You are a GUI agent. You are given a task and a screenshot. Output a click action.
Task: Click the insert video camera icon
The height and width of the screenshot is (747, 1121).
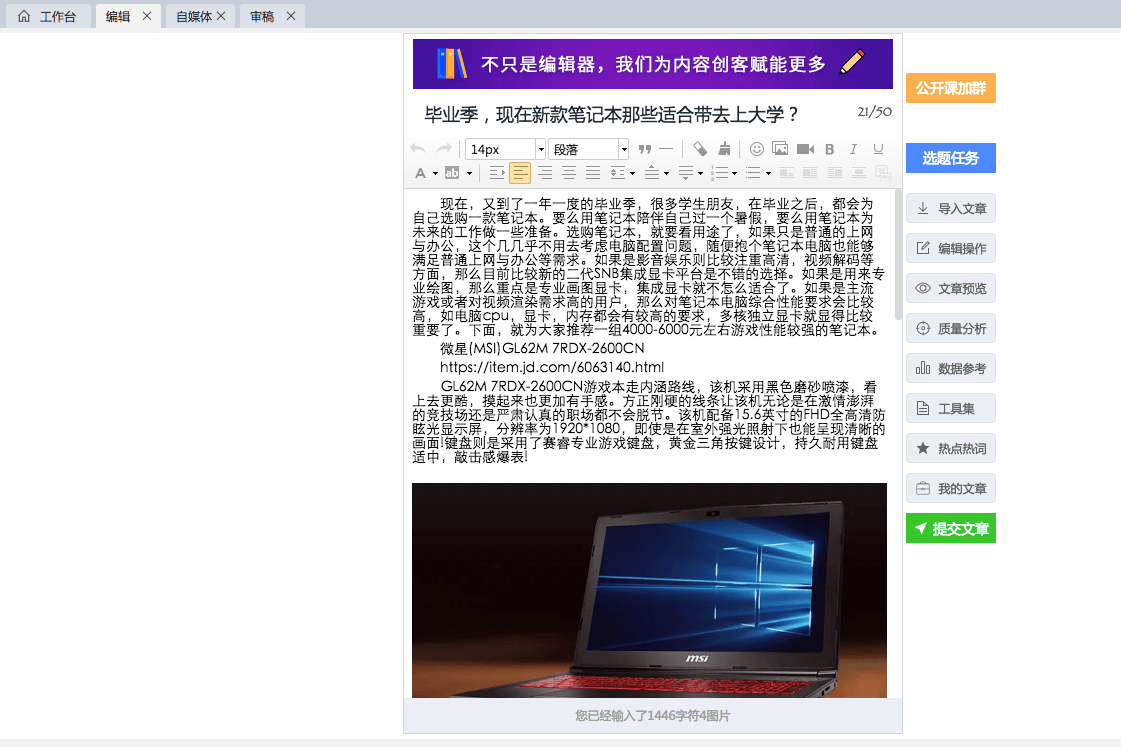click(x=805, y=149)
